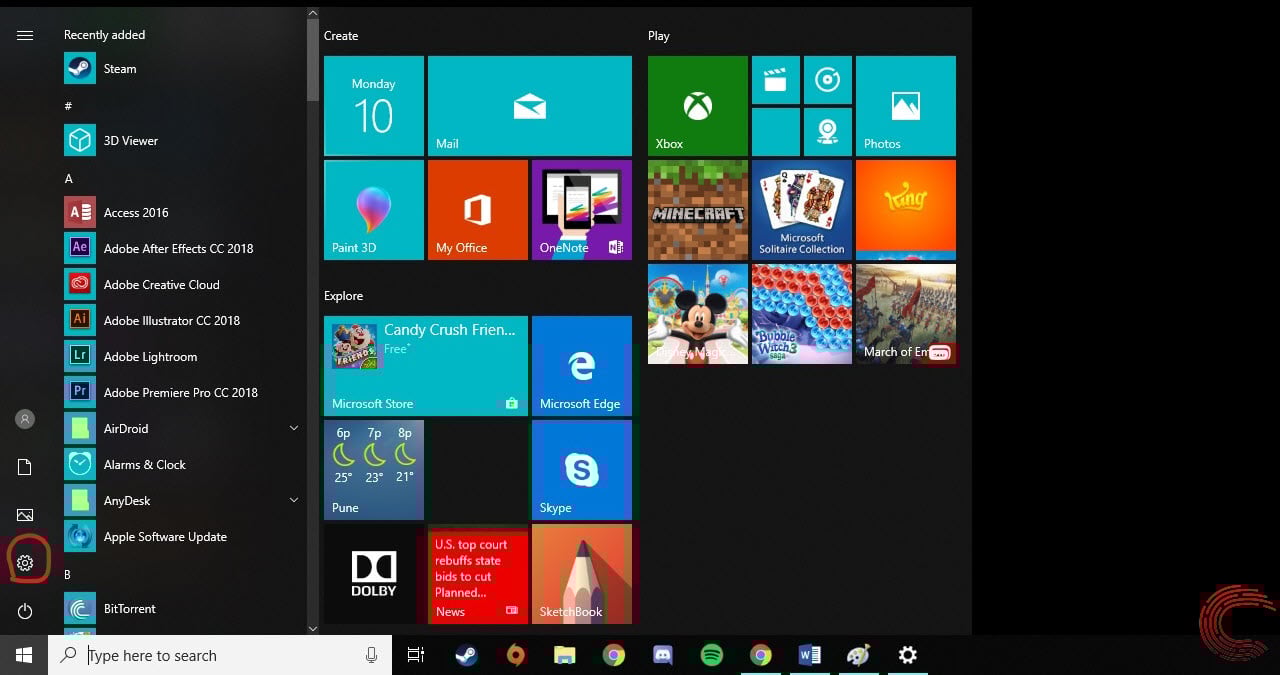Image resolution: width=1280 pixels, height=675 pixels.
Task: Click the Power button in Start
Action: click(x=25, y=611)
